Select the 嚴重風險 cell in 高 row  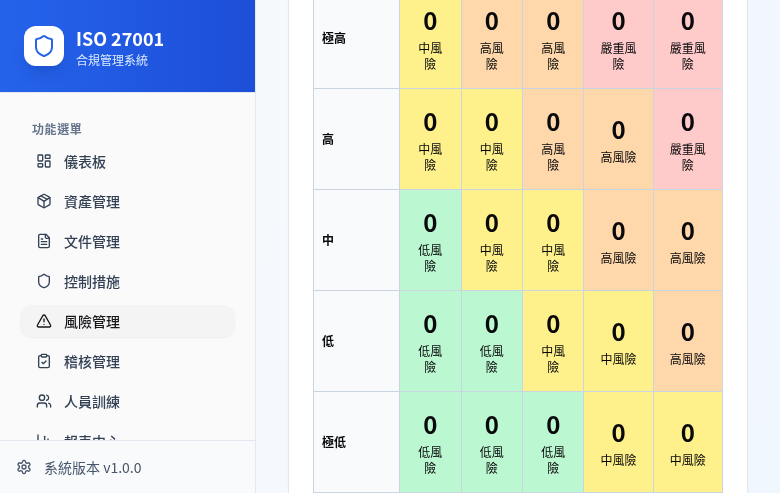point(688,139)
